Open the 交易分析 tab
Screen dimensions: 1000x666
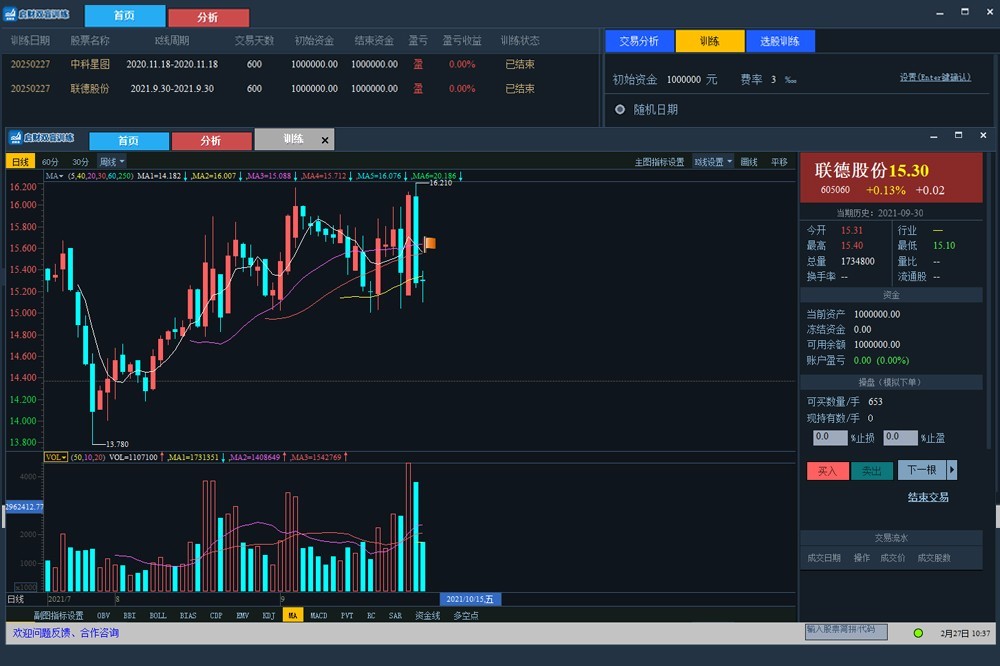point(639,41)
